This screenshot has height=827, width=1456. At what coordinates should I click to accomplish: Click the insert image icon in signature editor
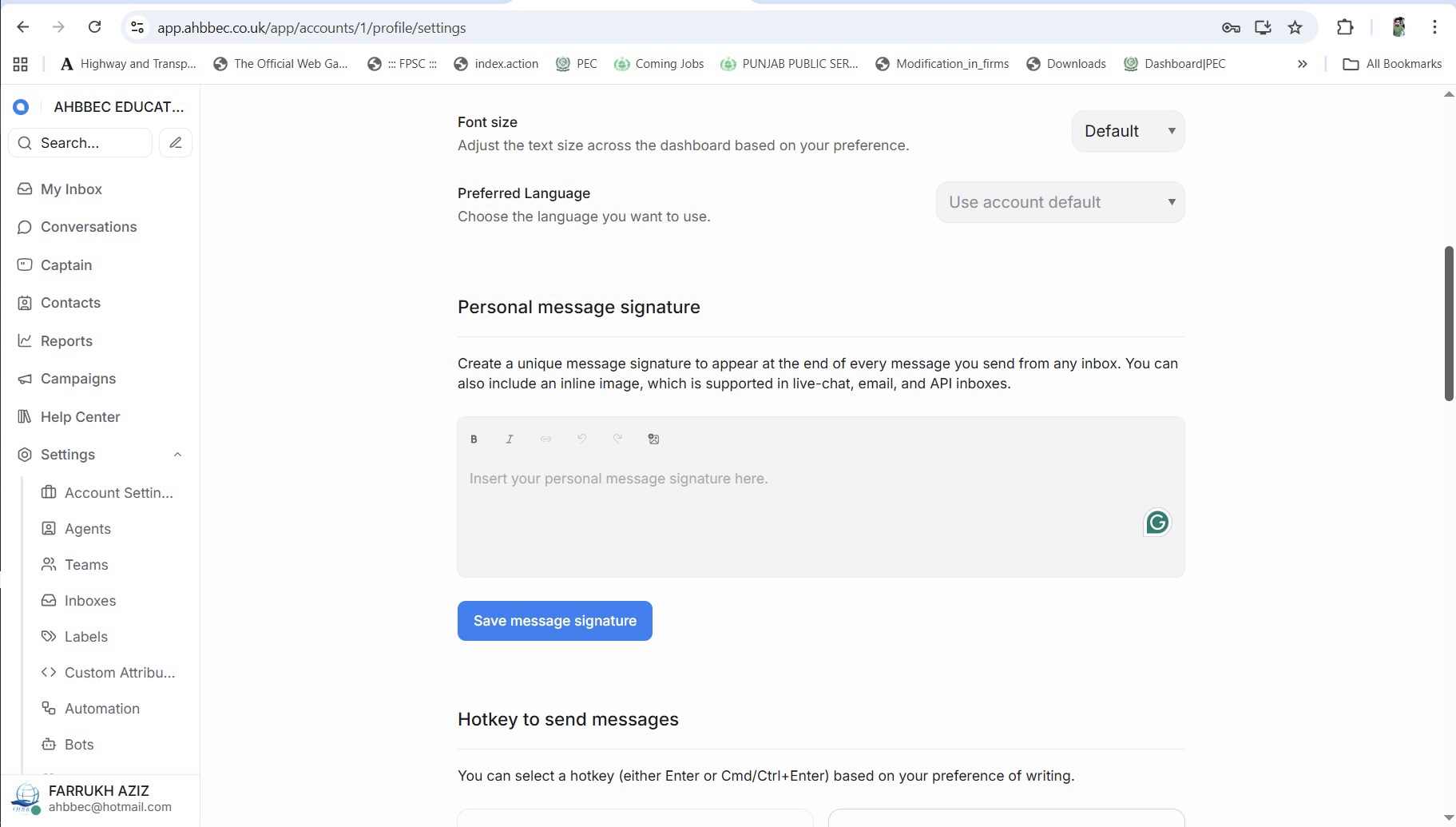coord(653,439)
